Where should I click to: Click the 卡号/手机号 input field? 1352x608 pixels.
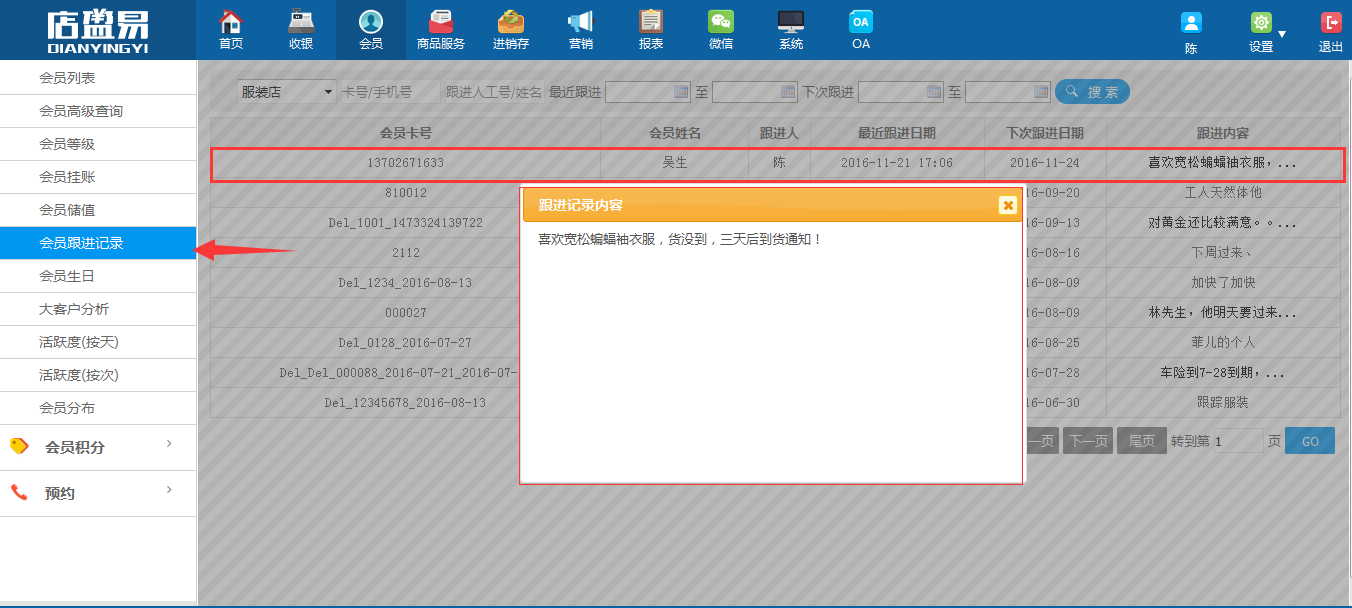(390, 92)
